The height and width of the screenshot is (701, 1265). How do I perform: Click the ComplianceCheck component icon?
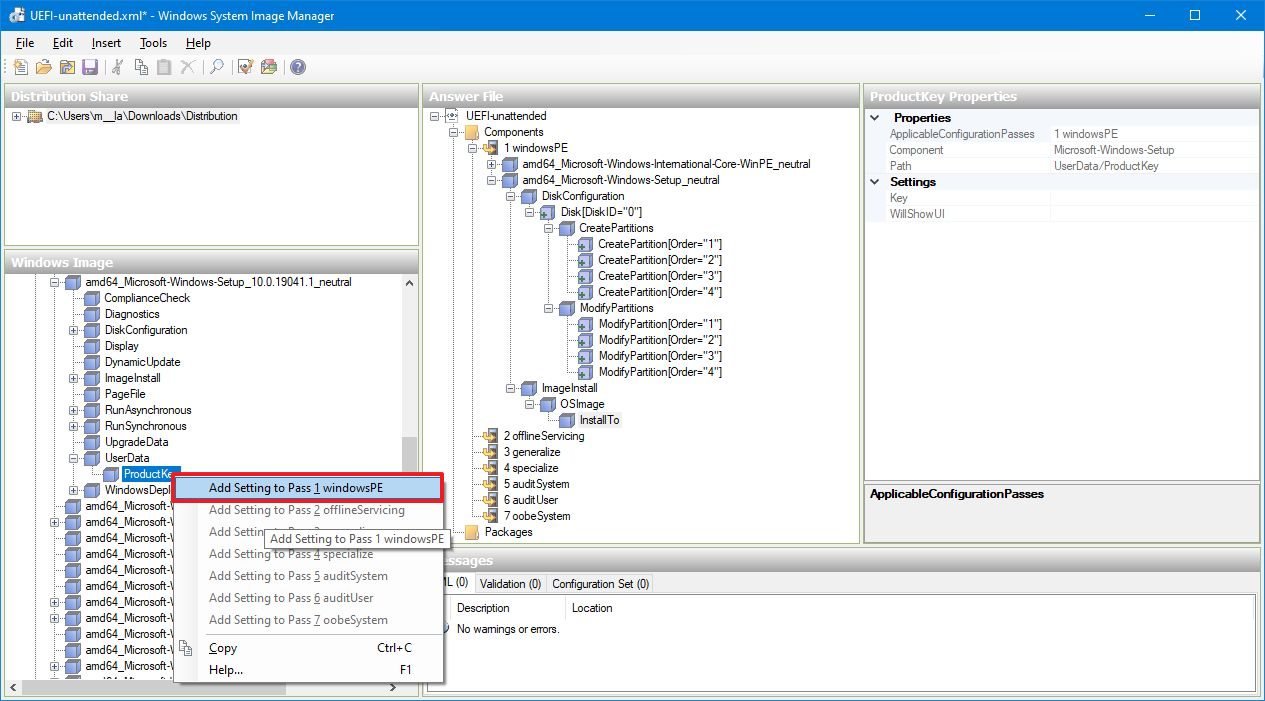tap(92, 298)
